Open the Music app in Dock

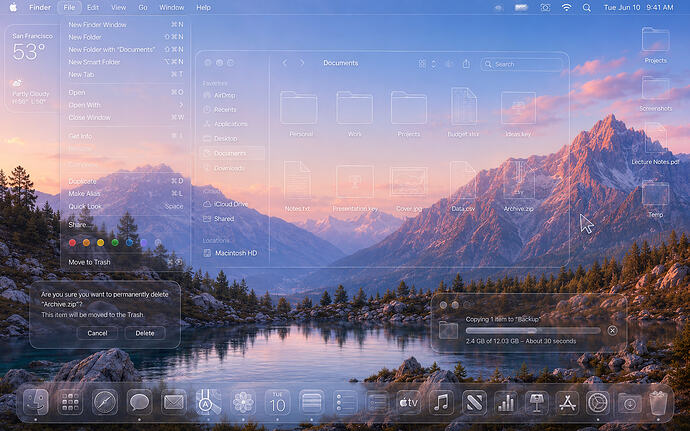(x=441, y=402)
